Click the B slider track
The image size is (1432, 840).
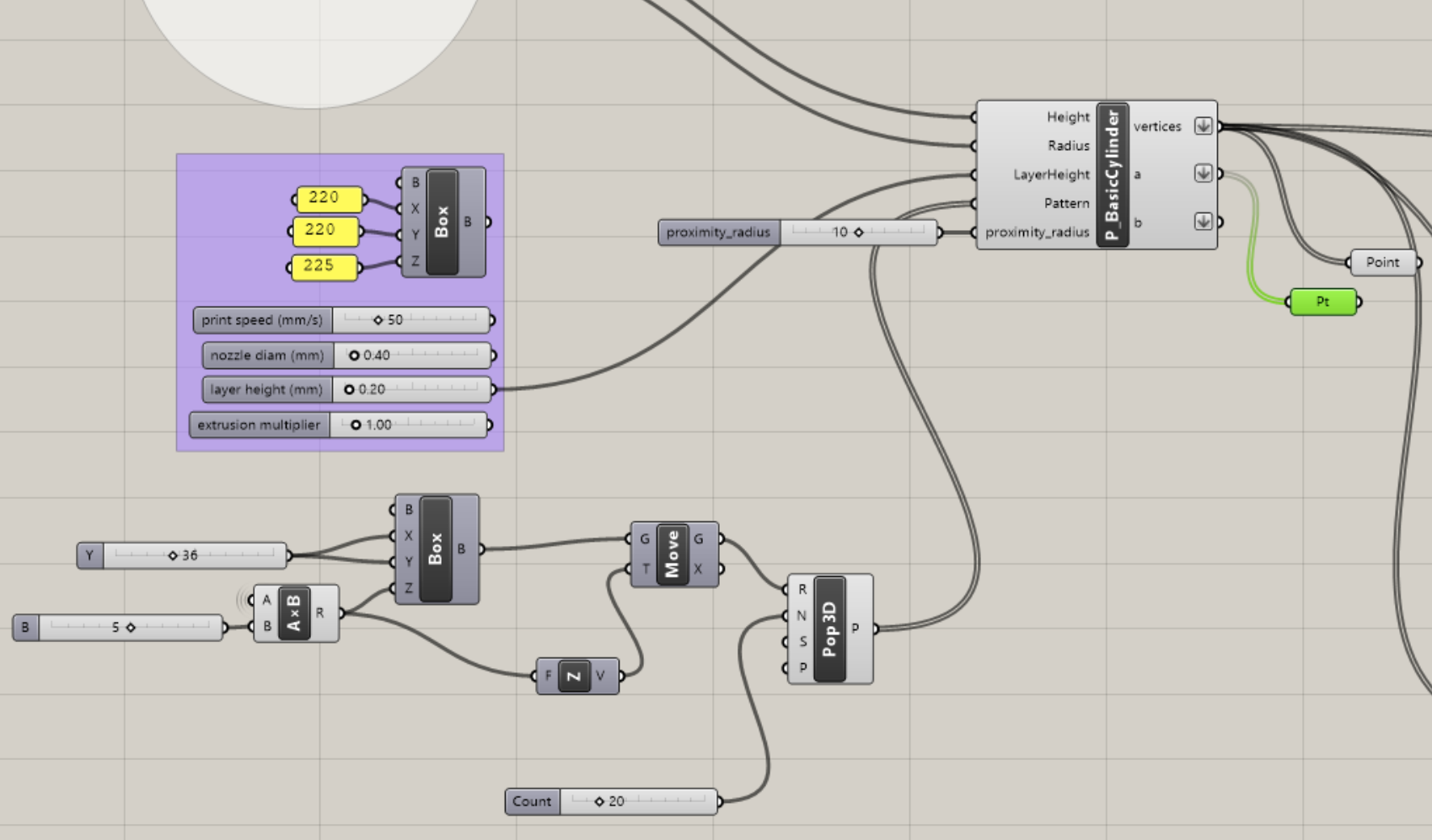[130, 627]
